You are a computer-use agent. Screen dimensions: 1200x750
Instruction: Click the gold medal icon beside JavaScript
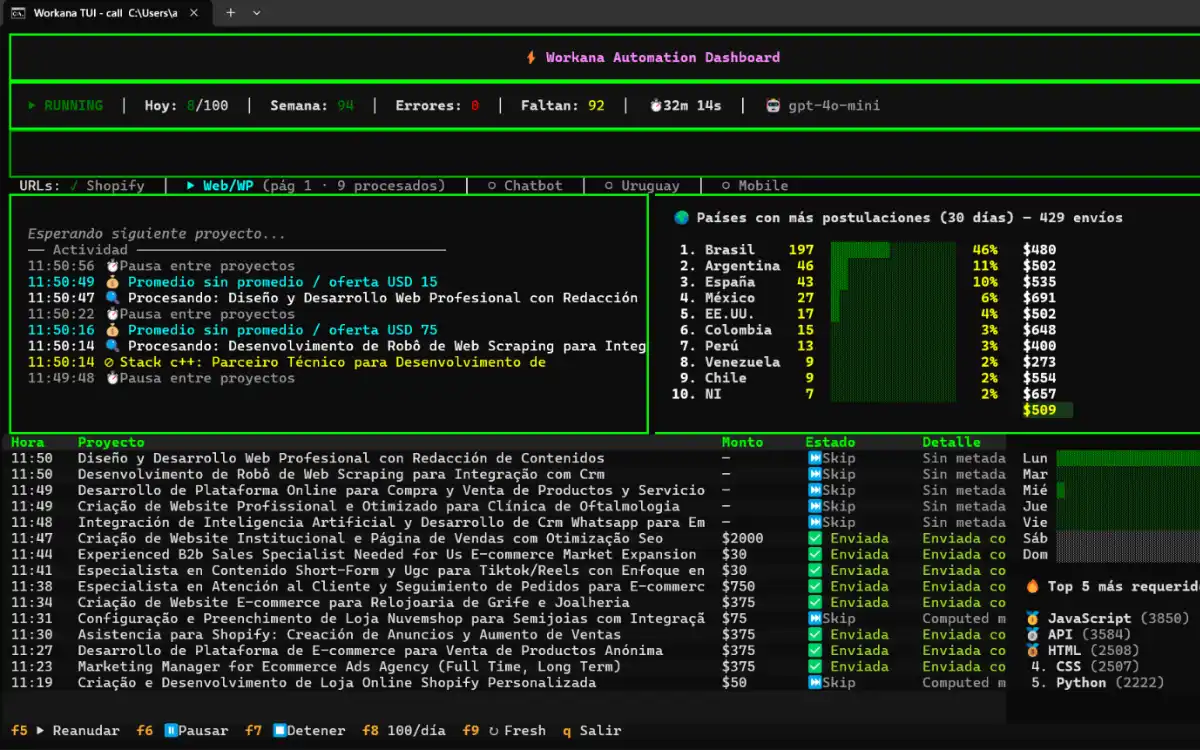(1032, 618)
